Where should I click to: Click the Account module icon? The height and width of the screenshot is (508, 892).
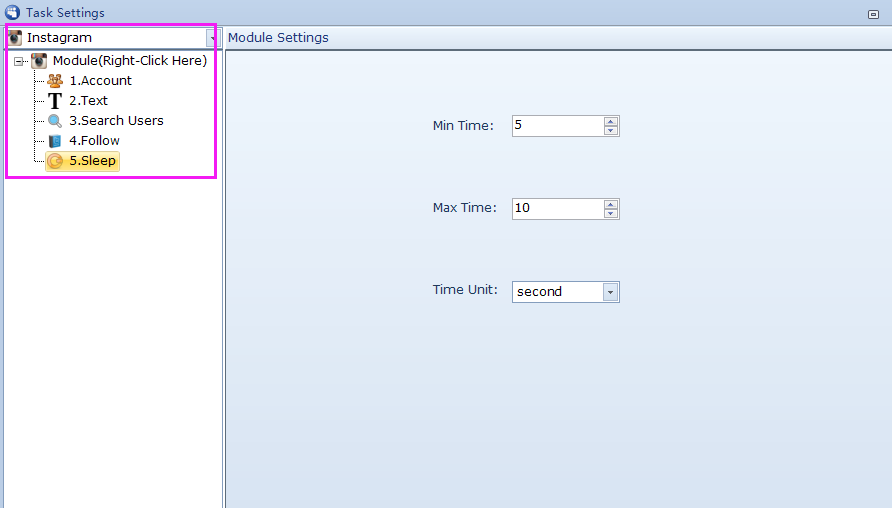(x=55, y=81)
